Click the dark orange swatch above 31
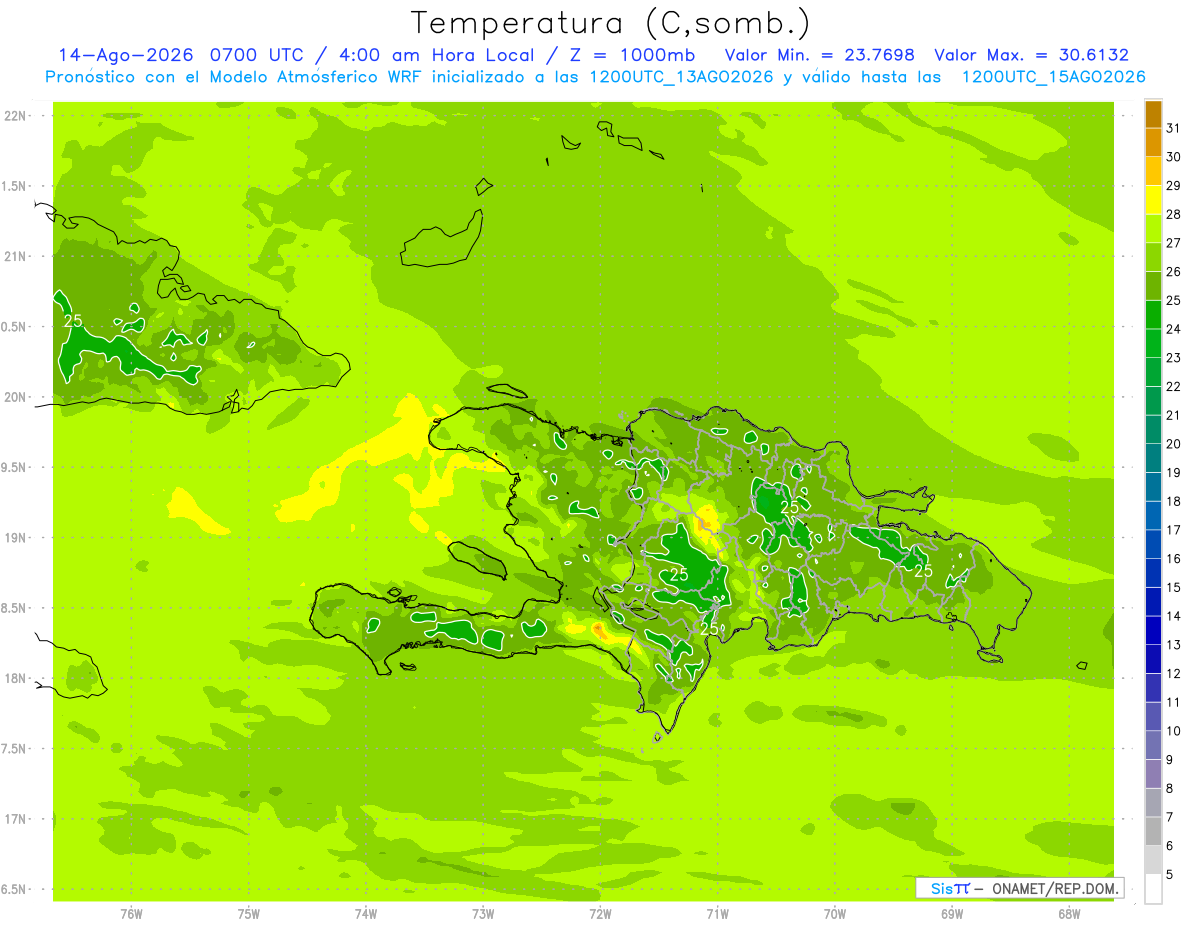 coord(1153,114)
